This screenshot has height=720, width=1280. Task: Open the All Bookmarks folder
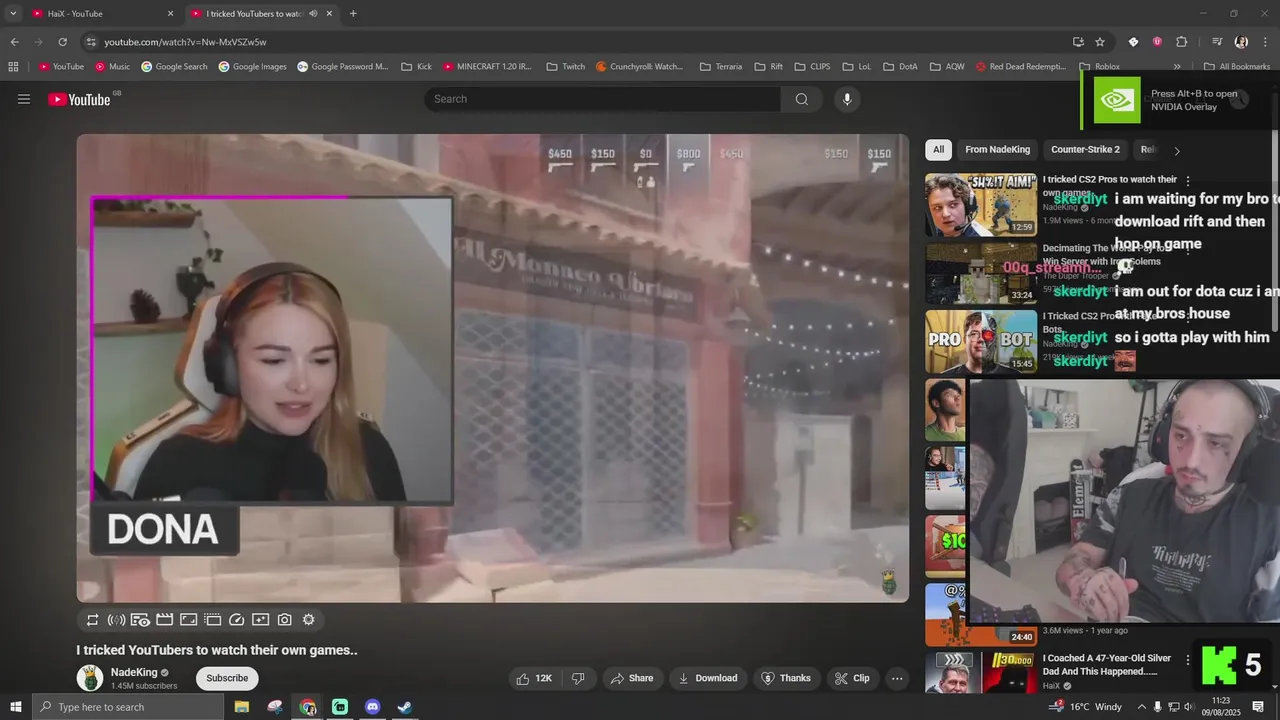(1236, 67)
